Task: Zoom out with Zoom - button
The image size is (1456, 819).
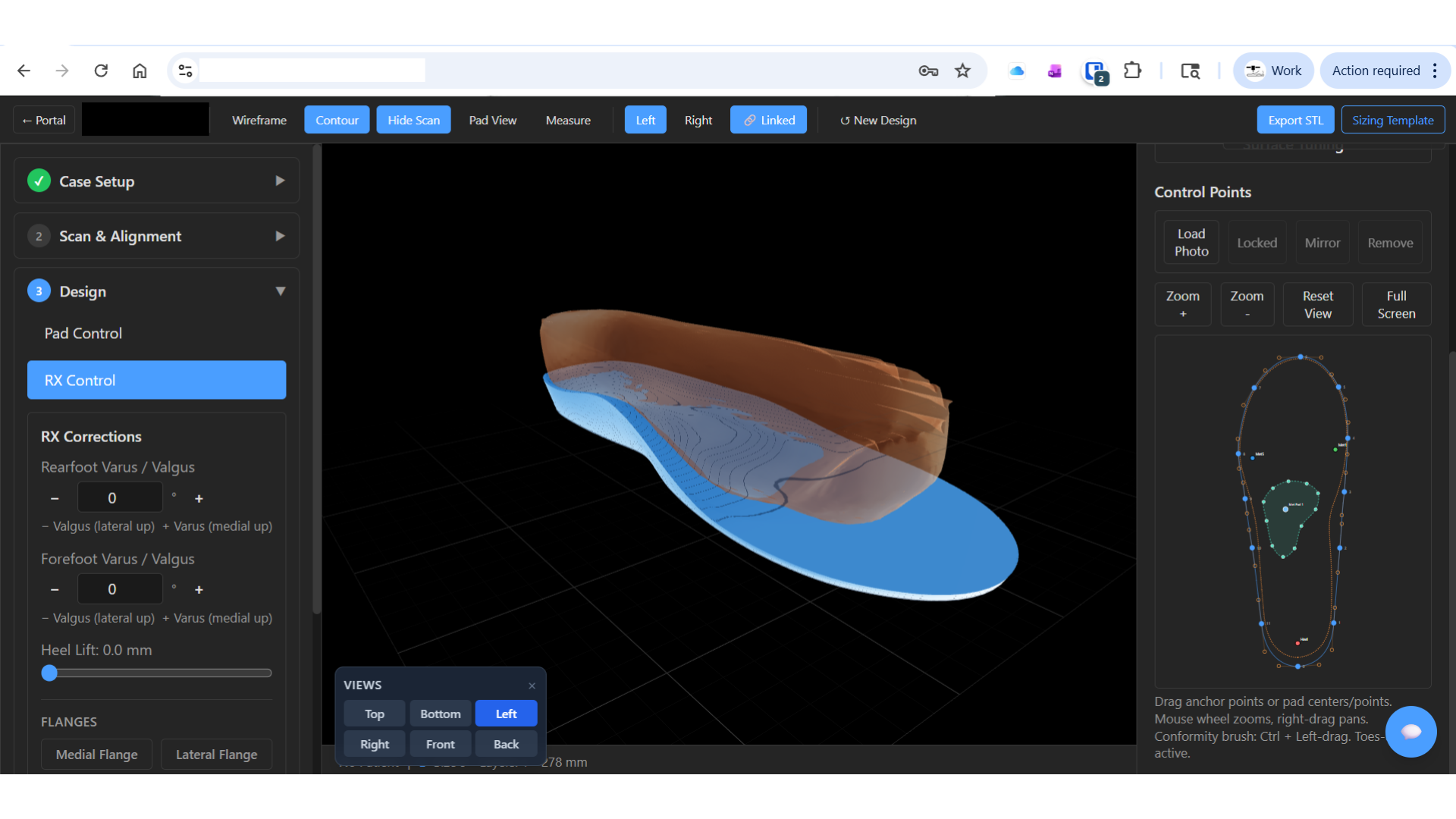Action: pos(1247,304)
